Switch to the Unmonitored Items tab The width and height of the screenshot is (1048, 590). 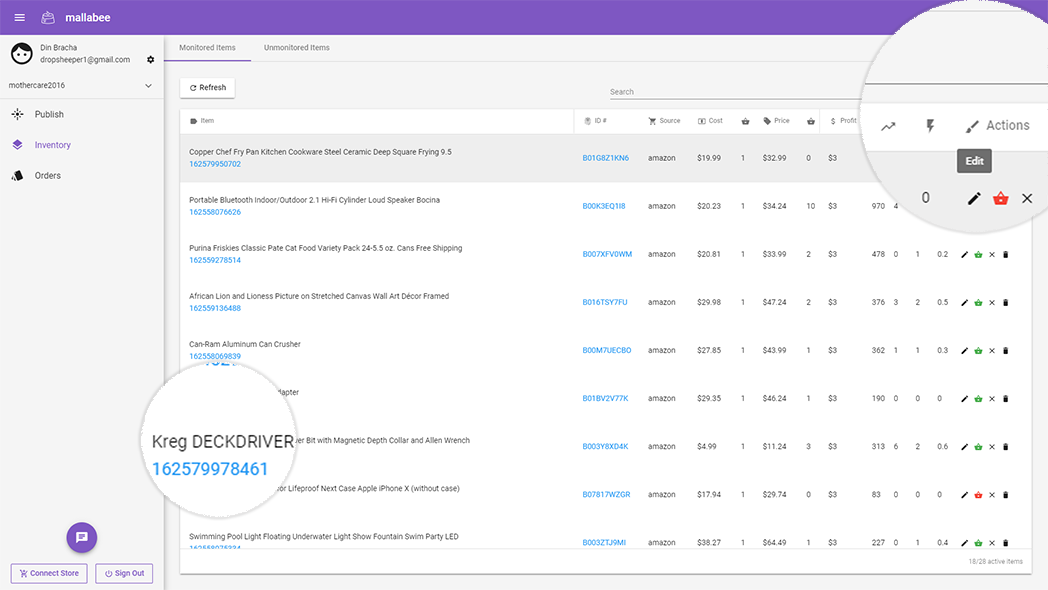(296, 47)
